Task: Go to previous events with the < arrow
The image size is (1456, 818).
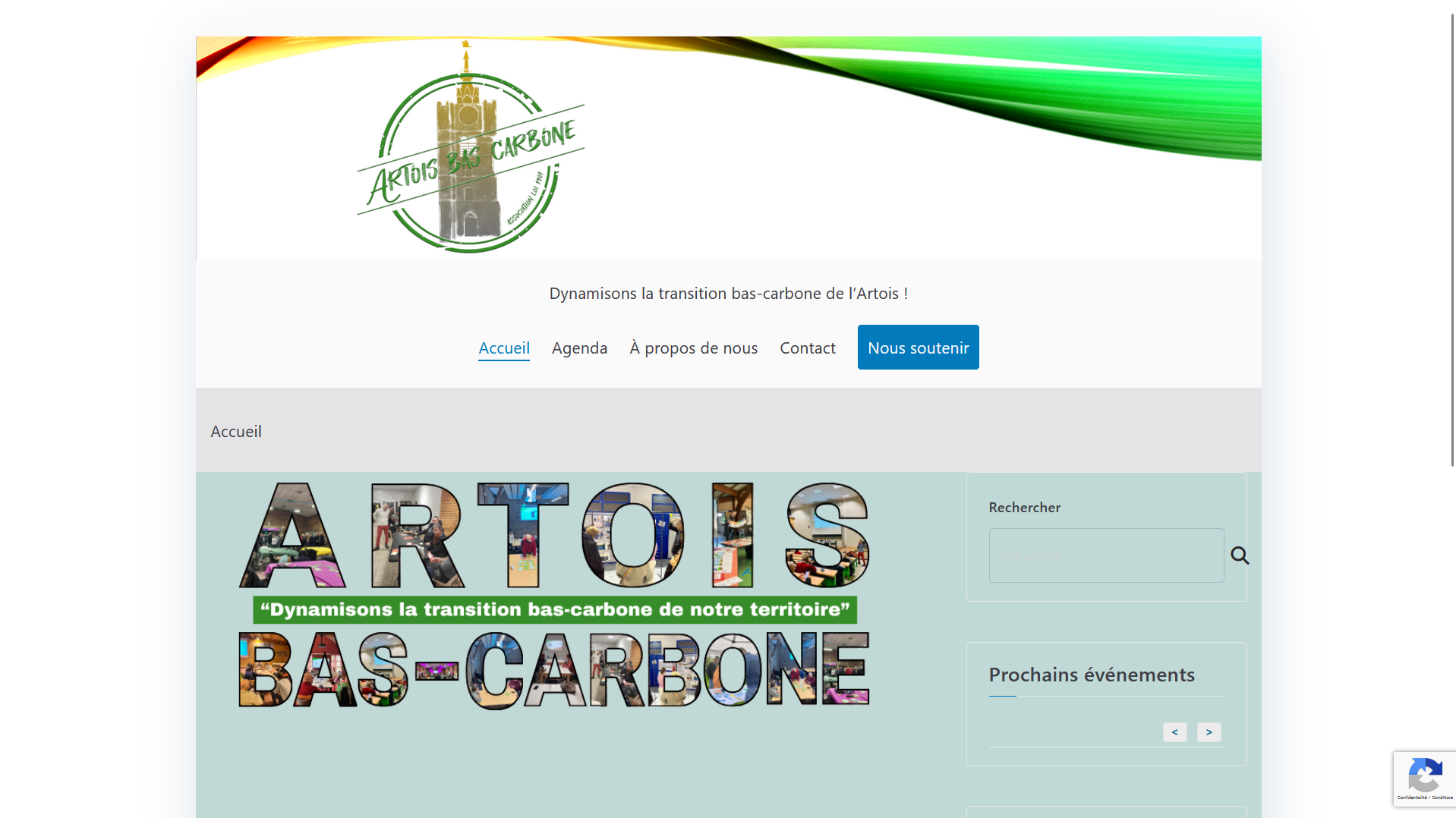Action: (x=1174, y=732)
